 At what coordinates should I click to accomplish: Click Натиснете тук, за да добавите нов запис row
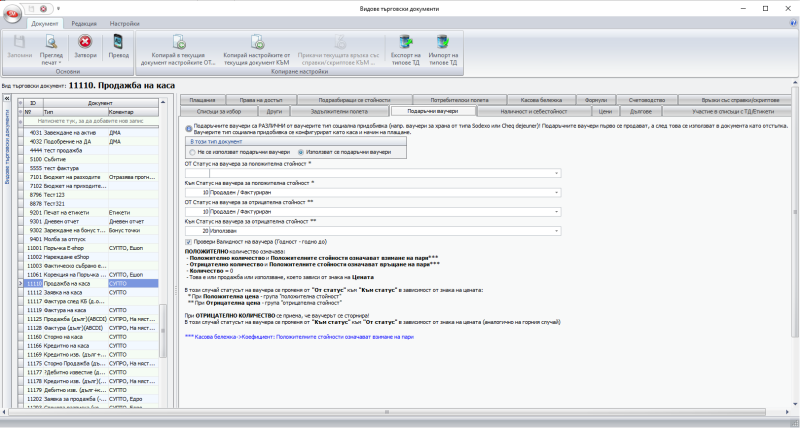pos(91,121)
